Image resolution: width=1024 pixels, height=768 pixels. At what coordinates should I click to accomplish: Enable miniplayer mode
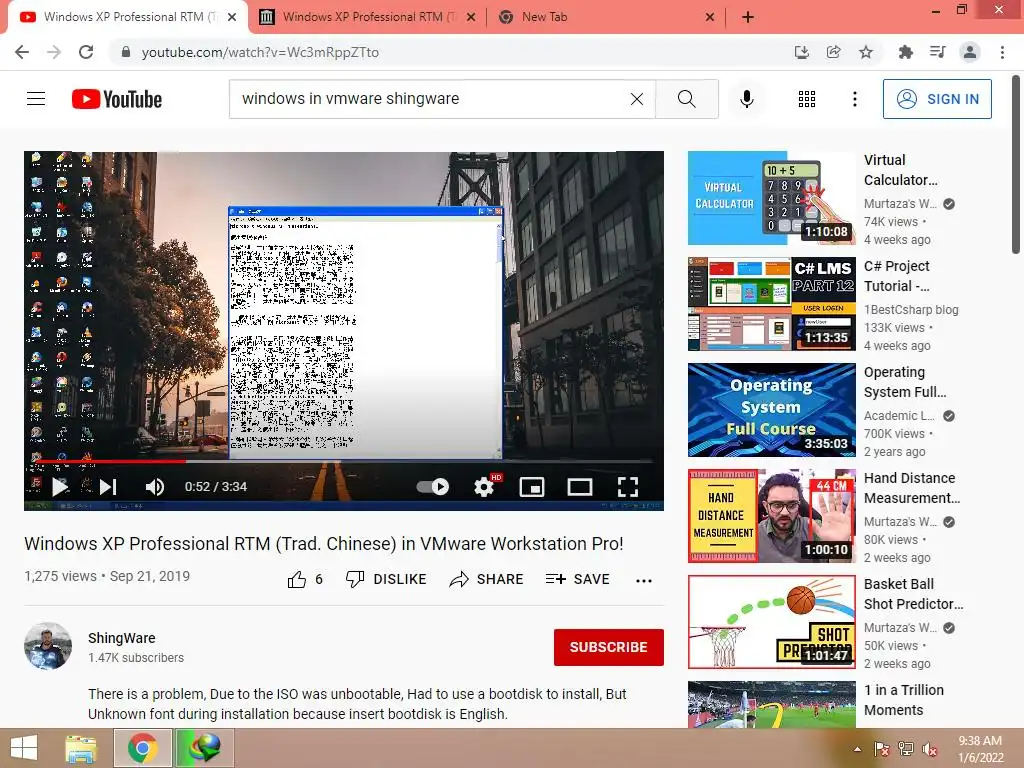(x=532, y=487)
